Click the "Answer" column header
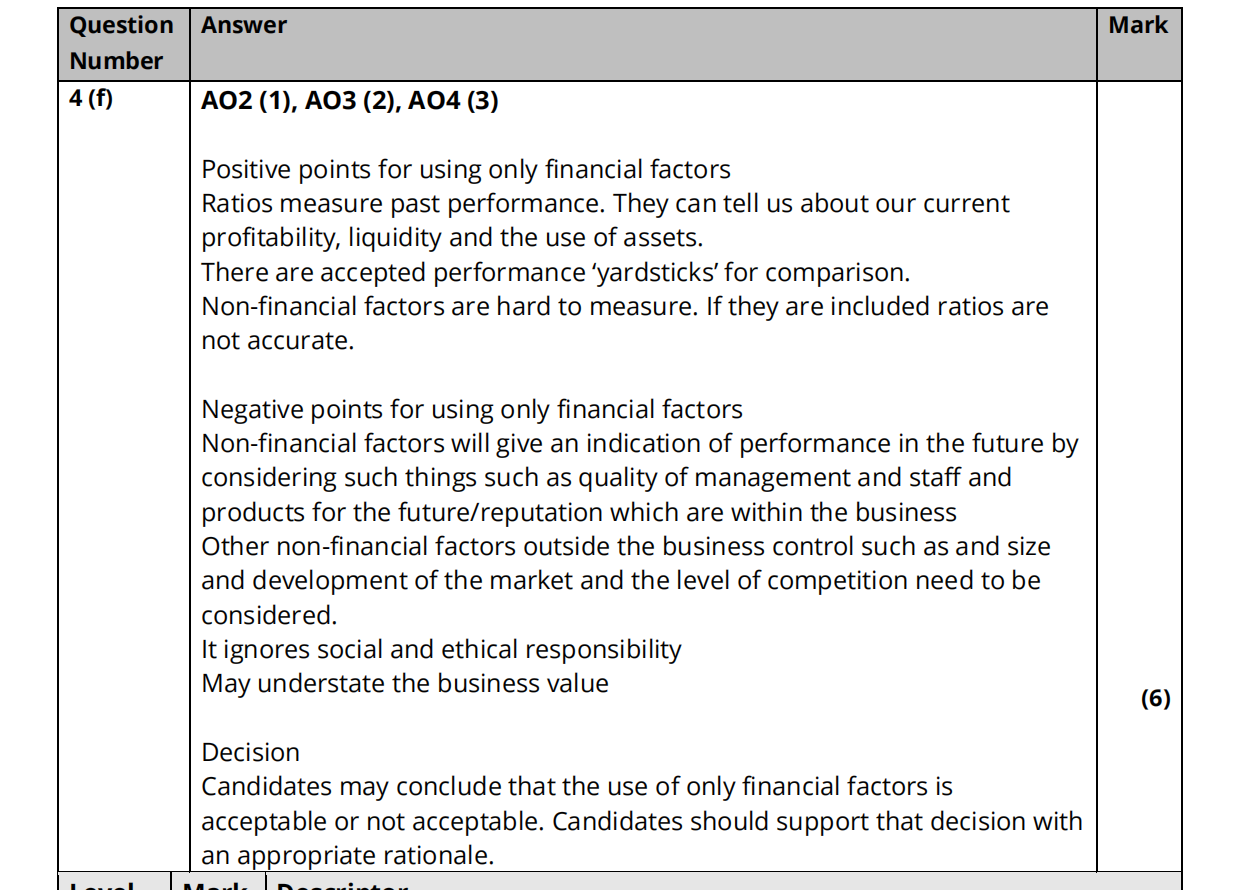1242x890 pixels. pos(244,26)
